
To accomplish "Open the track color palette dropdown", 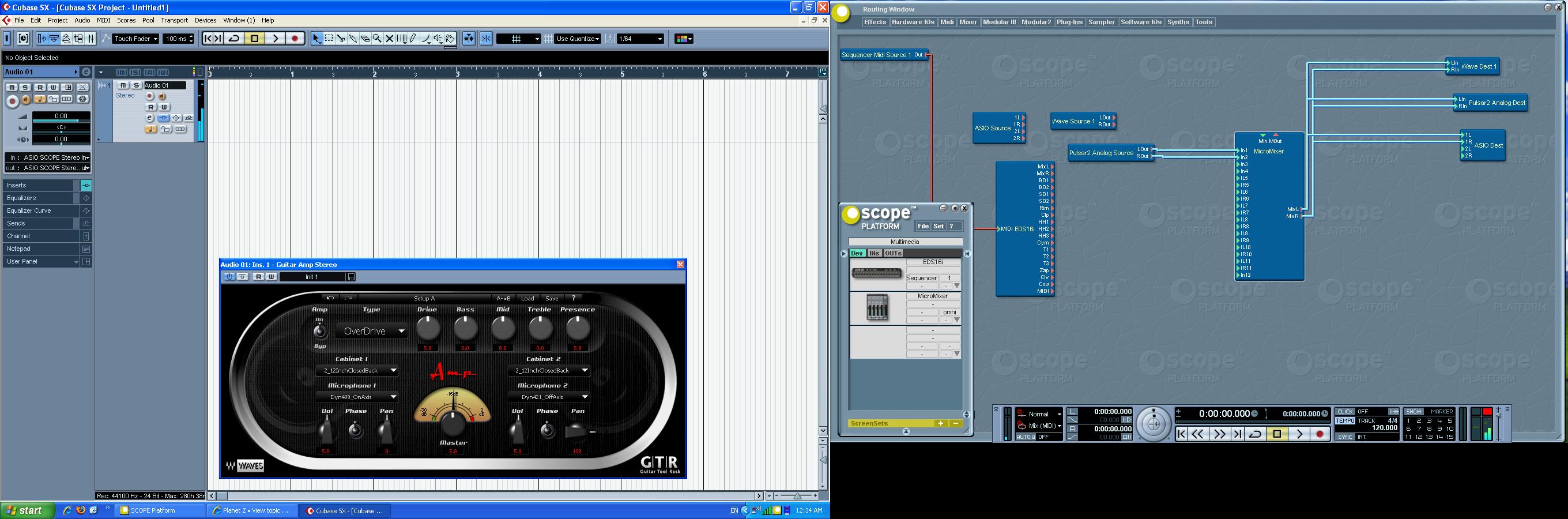I will (x=684, y=39).
